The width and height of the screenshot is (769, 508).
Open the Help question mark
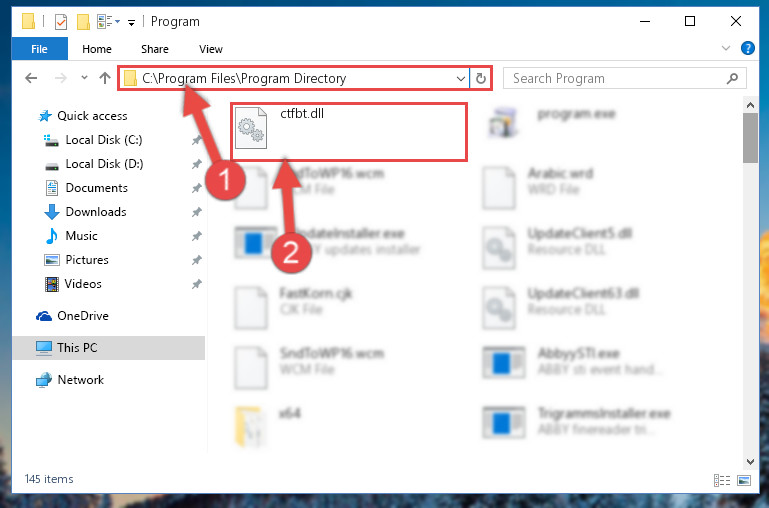(x=748, y=48)
